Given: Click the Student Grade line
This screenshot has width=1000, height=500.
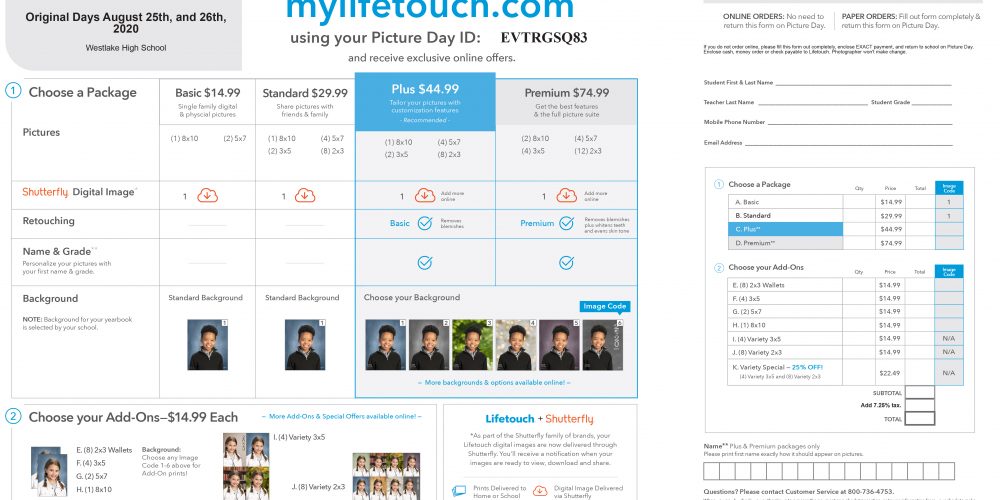Looking at the screenshot, I should [932, 102].
